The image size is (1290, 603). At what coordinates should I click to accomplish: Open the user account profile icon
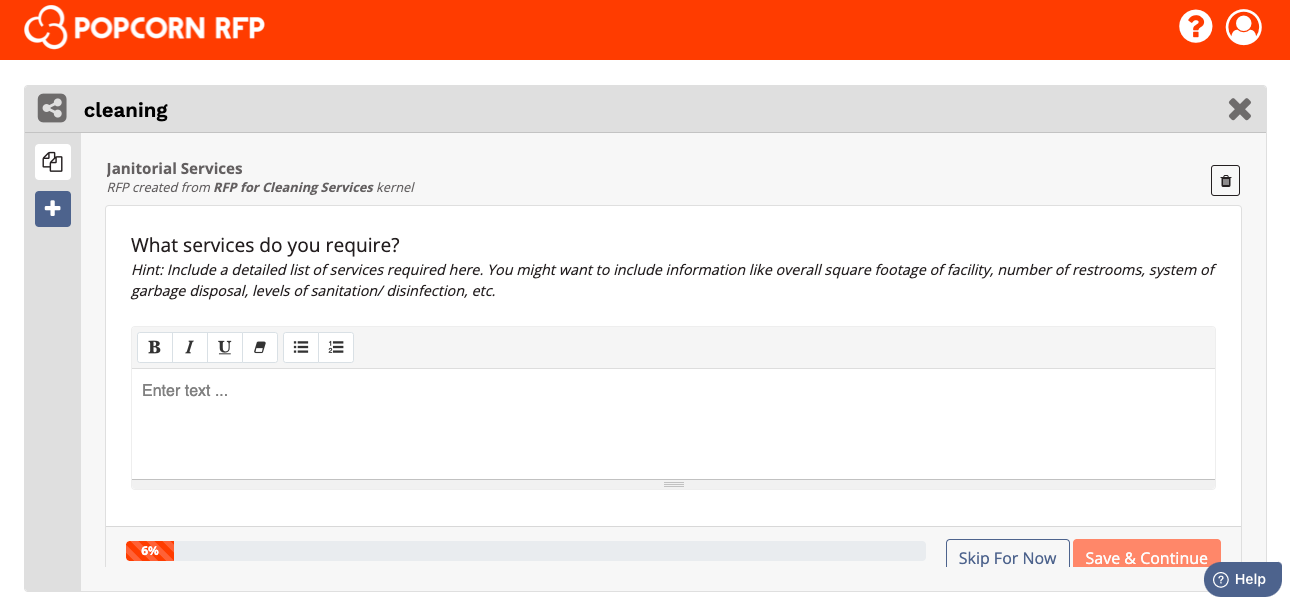tap(1243, 26)
